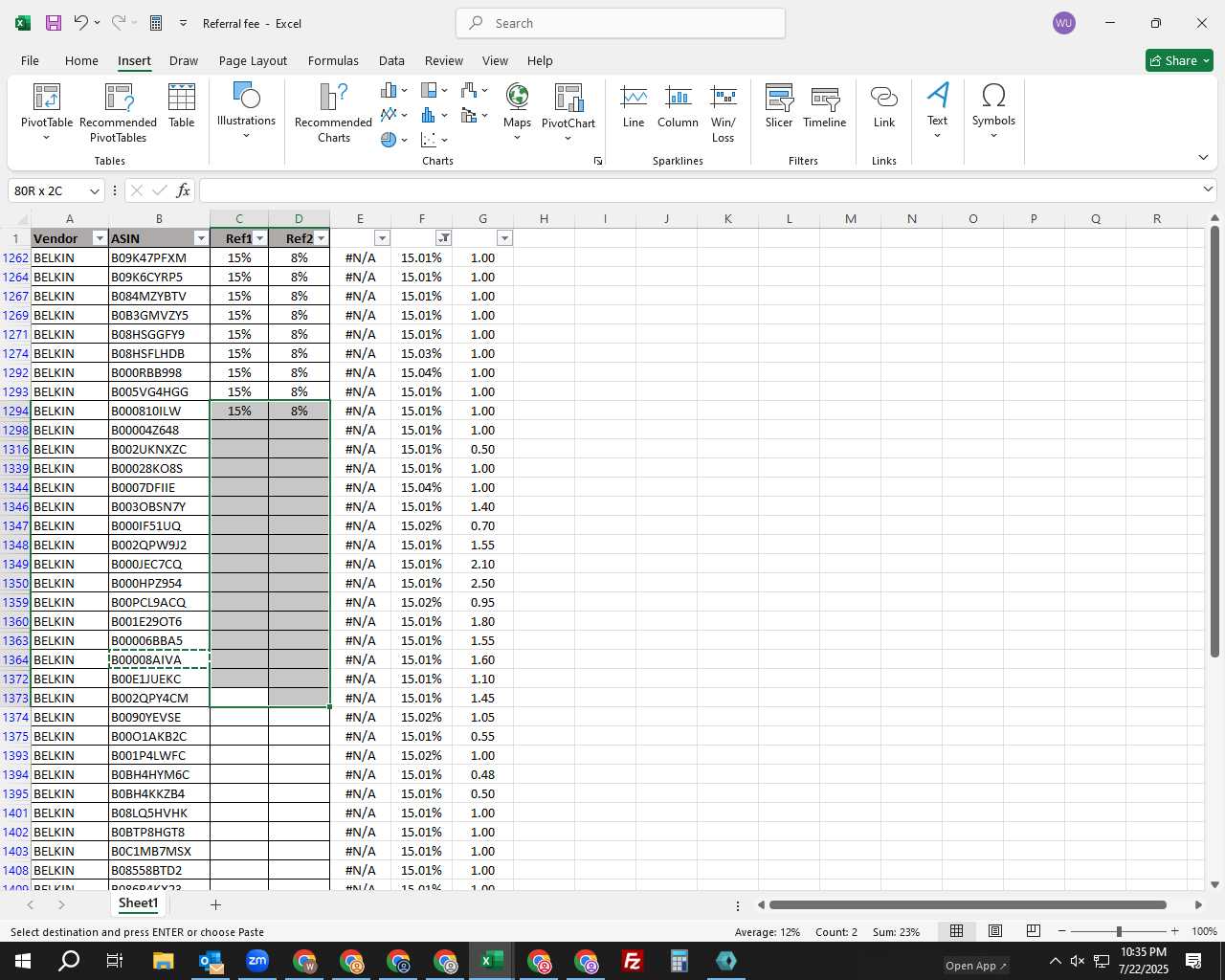Insert a Column sparkline
Screen dimensions: 1225x980
click(x=678, y=105)
